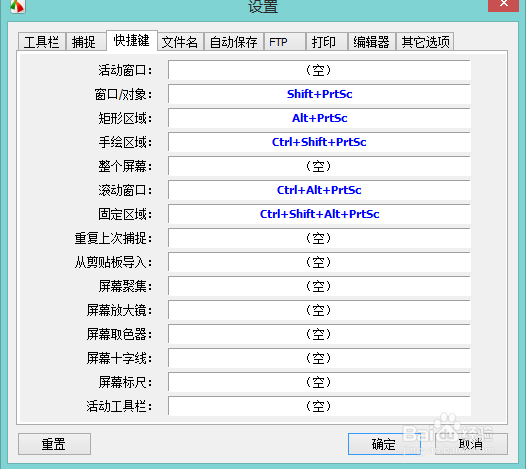Click the 从剪贴板导入: label

[x=113, y=262]
